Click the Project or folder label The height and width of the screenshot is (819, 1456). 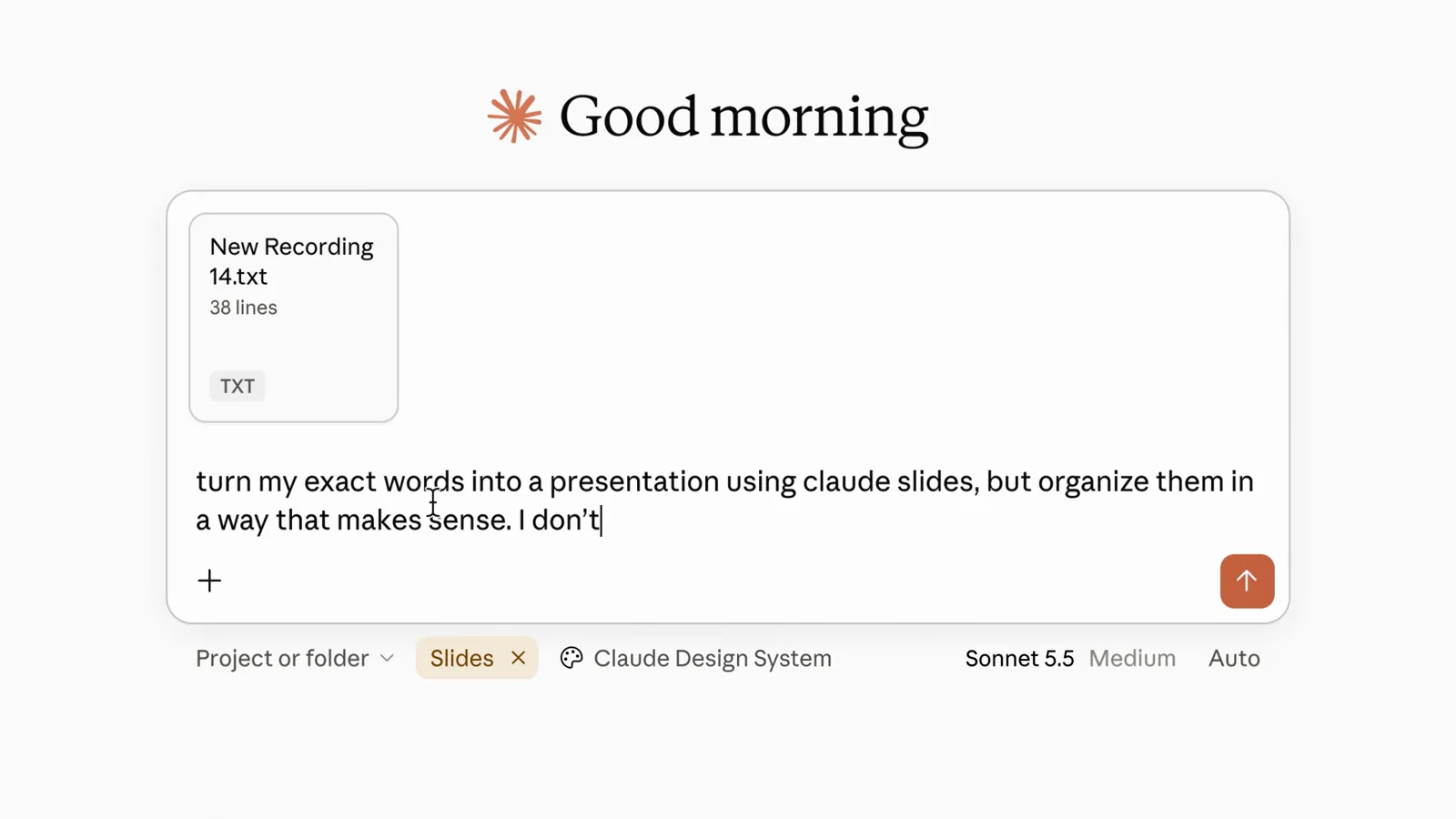point(282,658)
